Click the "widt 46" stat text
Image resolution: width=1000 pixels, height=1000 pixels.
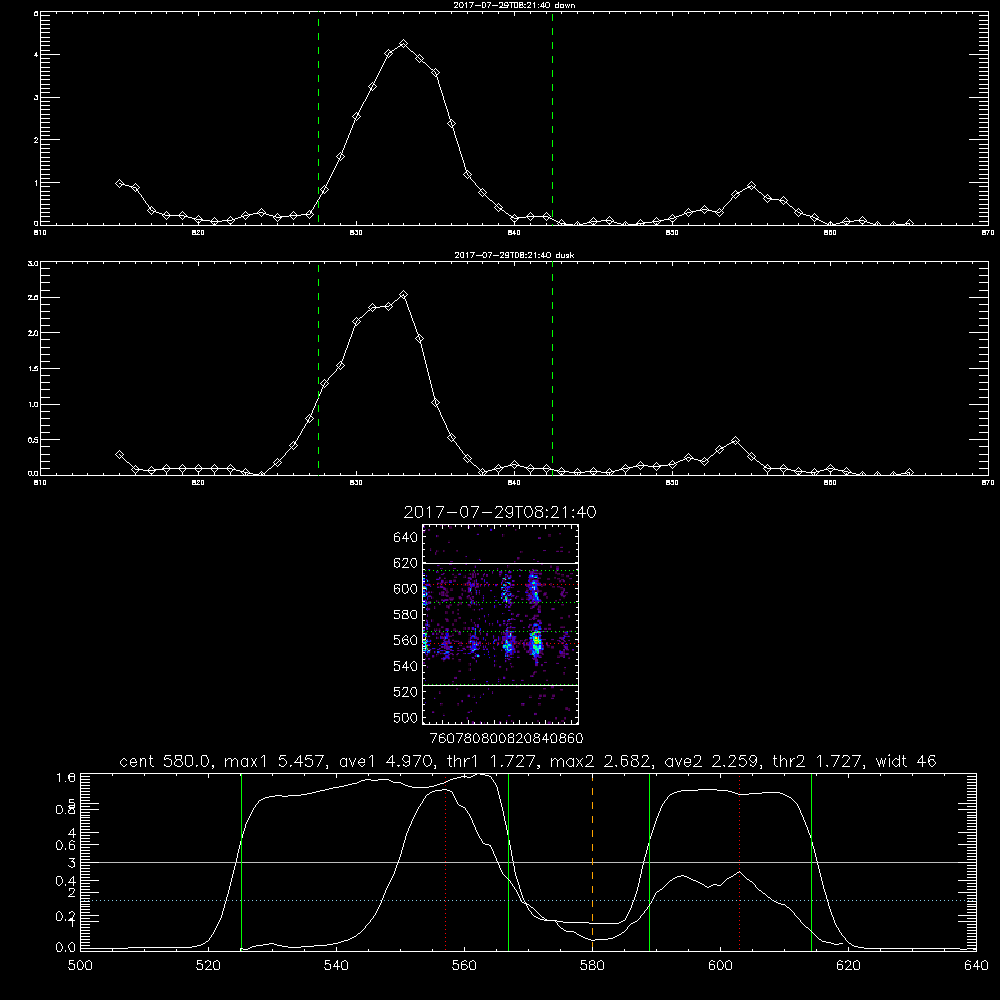click(x=906, y=761)
